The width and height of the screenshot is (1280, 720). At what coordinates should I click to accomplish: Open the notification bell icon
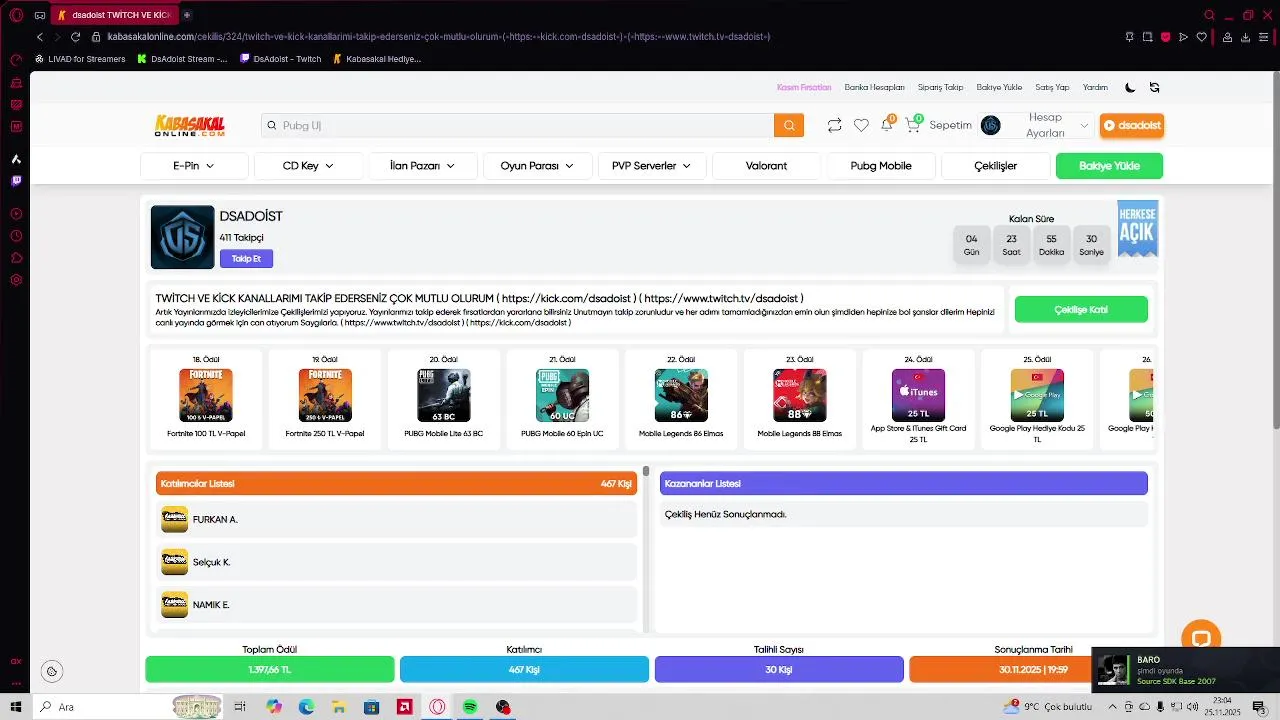pyautogui.click(x=886, y=125)
